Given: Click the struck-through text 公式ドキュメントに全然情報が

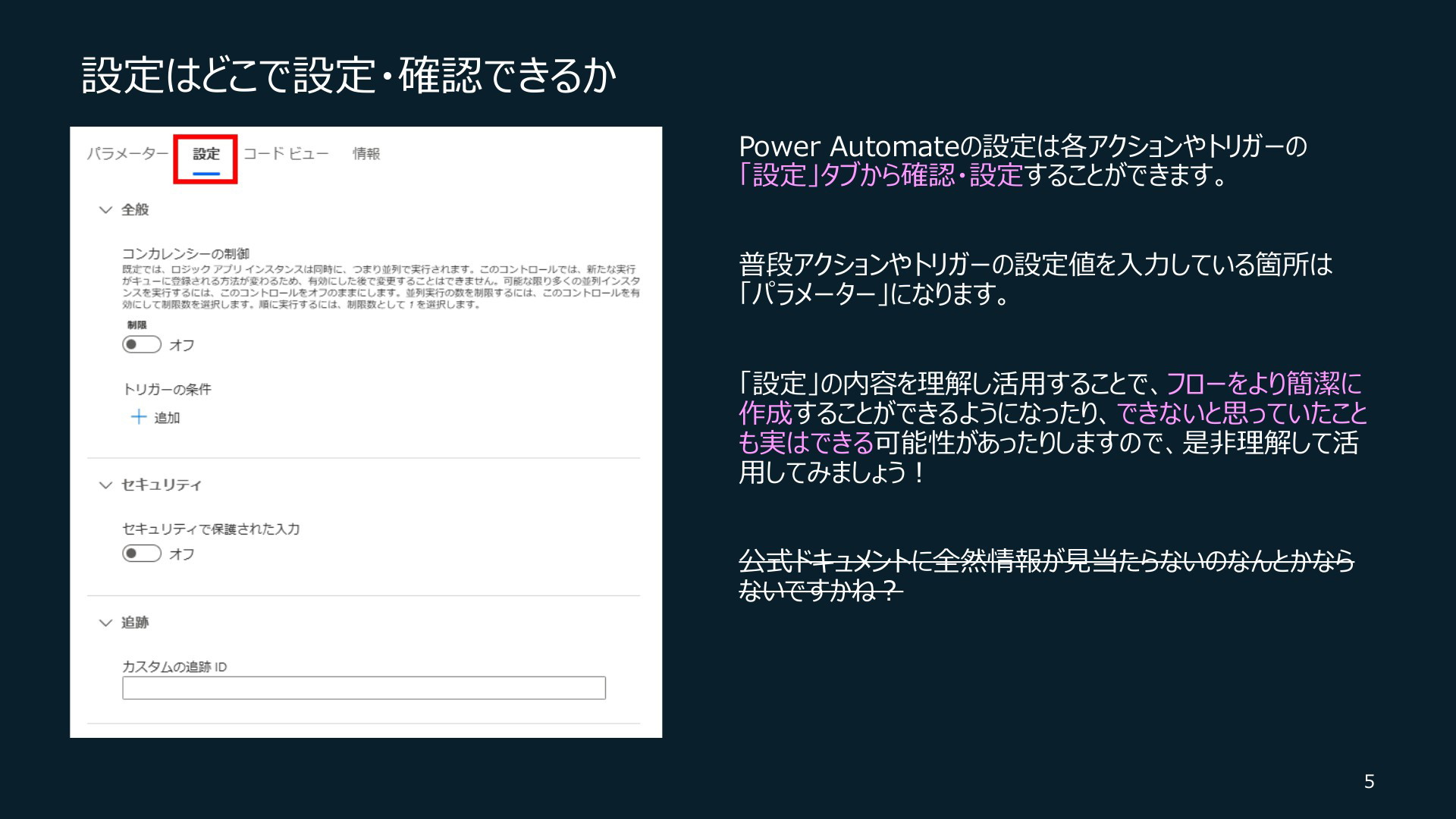Looking at the screenshot, I should 902,561.
